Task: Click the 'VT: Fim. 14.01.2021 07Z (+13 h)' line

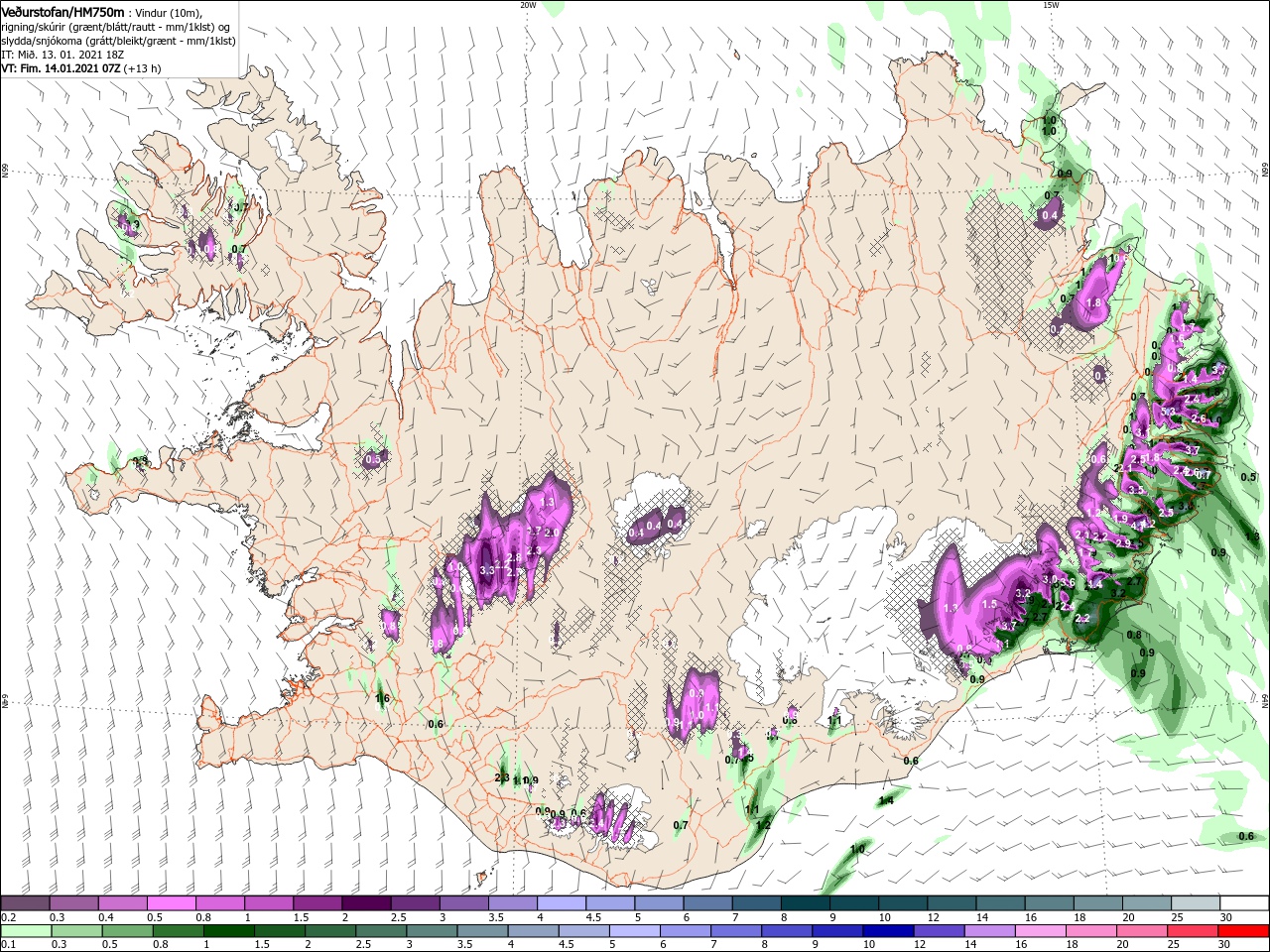Action: [80, 68]
